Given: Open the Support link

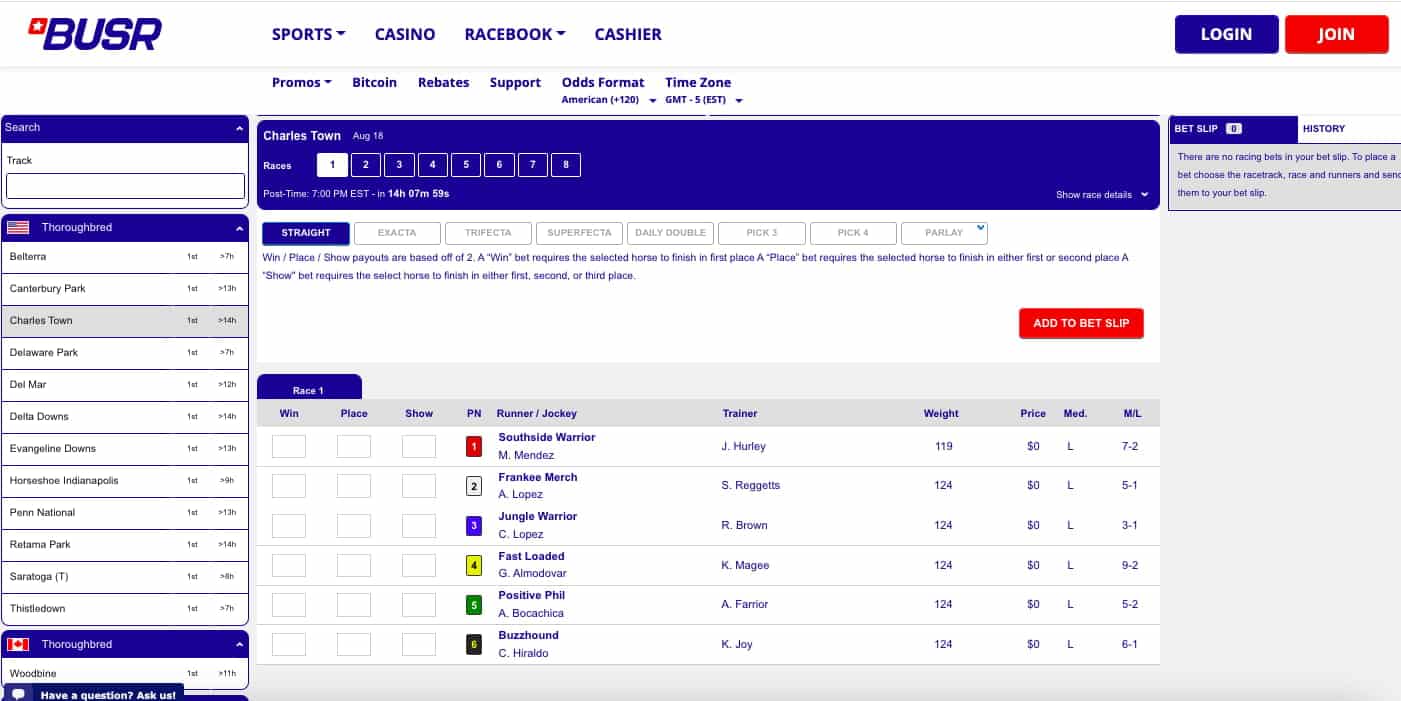Looking at the screenshot, I should [x=515, y=83].
